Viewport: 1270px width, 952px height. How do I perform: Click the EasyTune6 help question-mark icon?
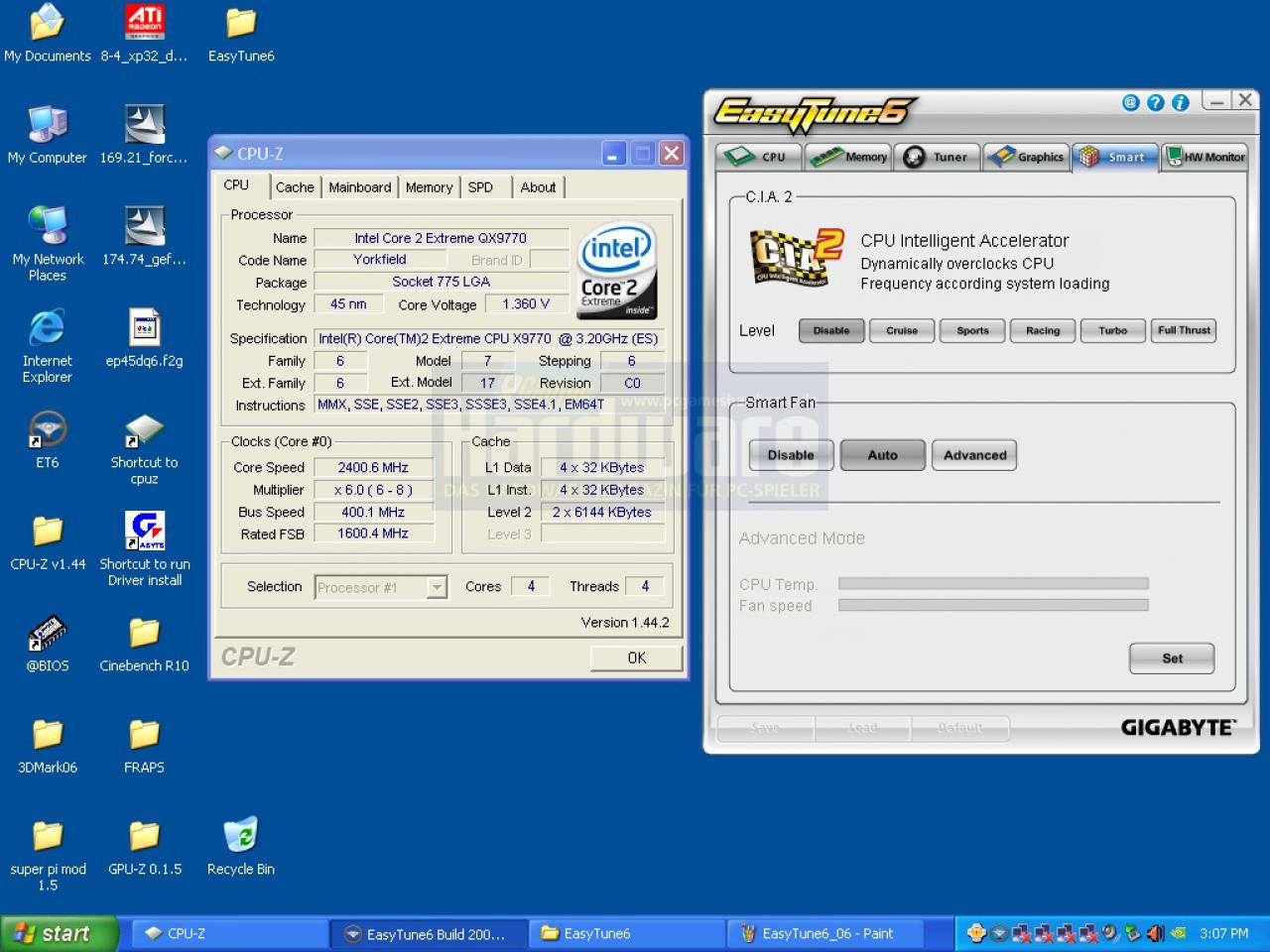(x=1155, y=103)
